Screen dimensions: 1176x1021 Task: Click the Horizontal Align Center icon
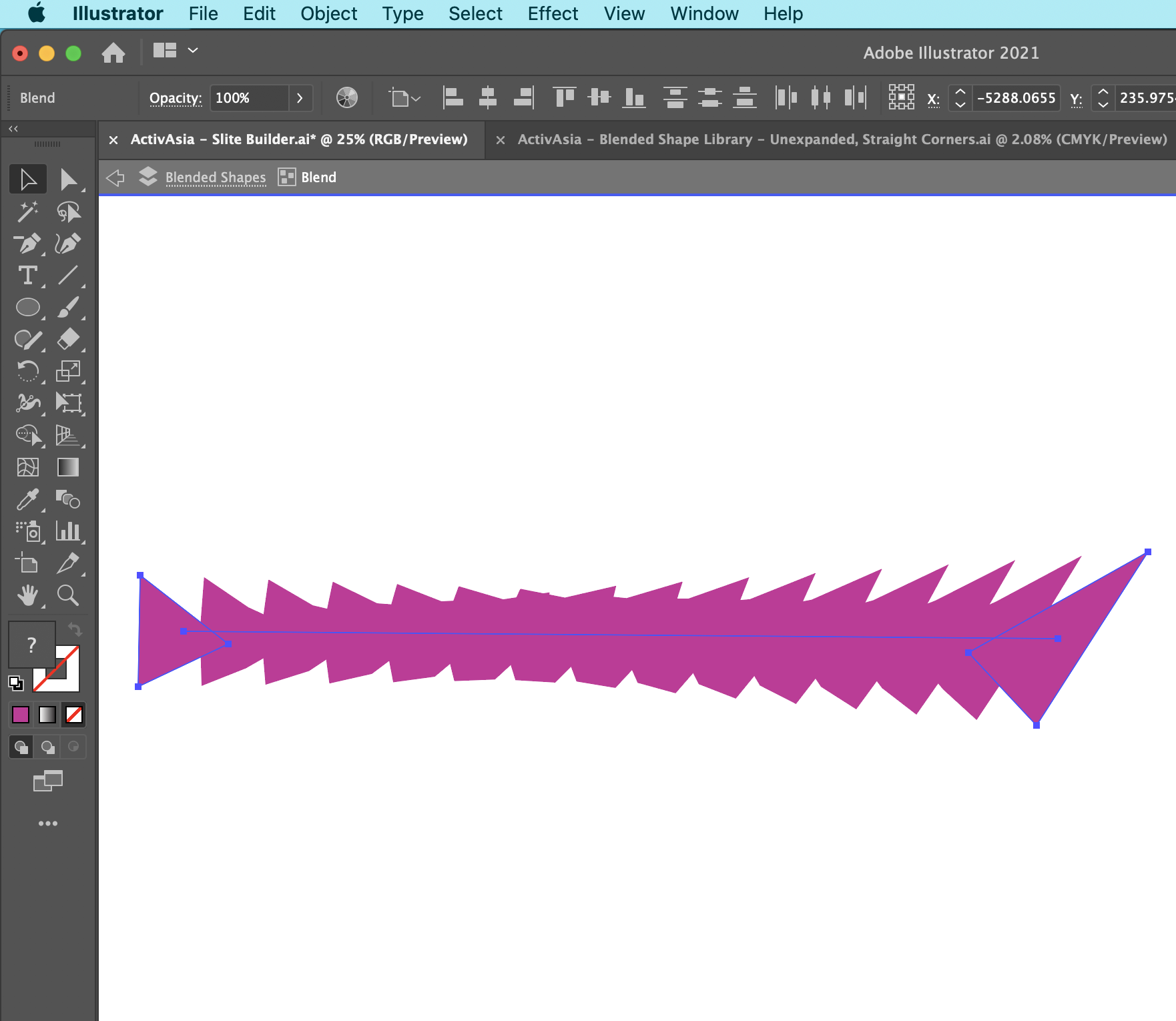click(x=488, y=97)
